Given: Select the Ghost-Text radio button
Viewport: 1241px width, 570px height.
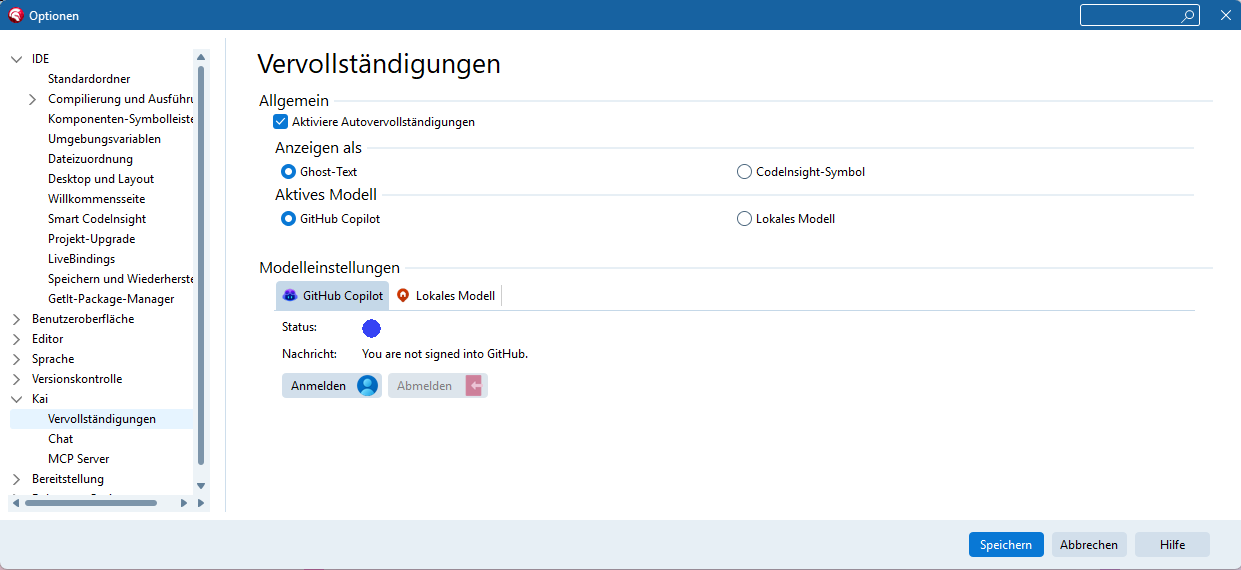Looking at the screenshot, I should pyautogui.click(x=288, y=172).
